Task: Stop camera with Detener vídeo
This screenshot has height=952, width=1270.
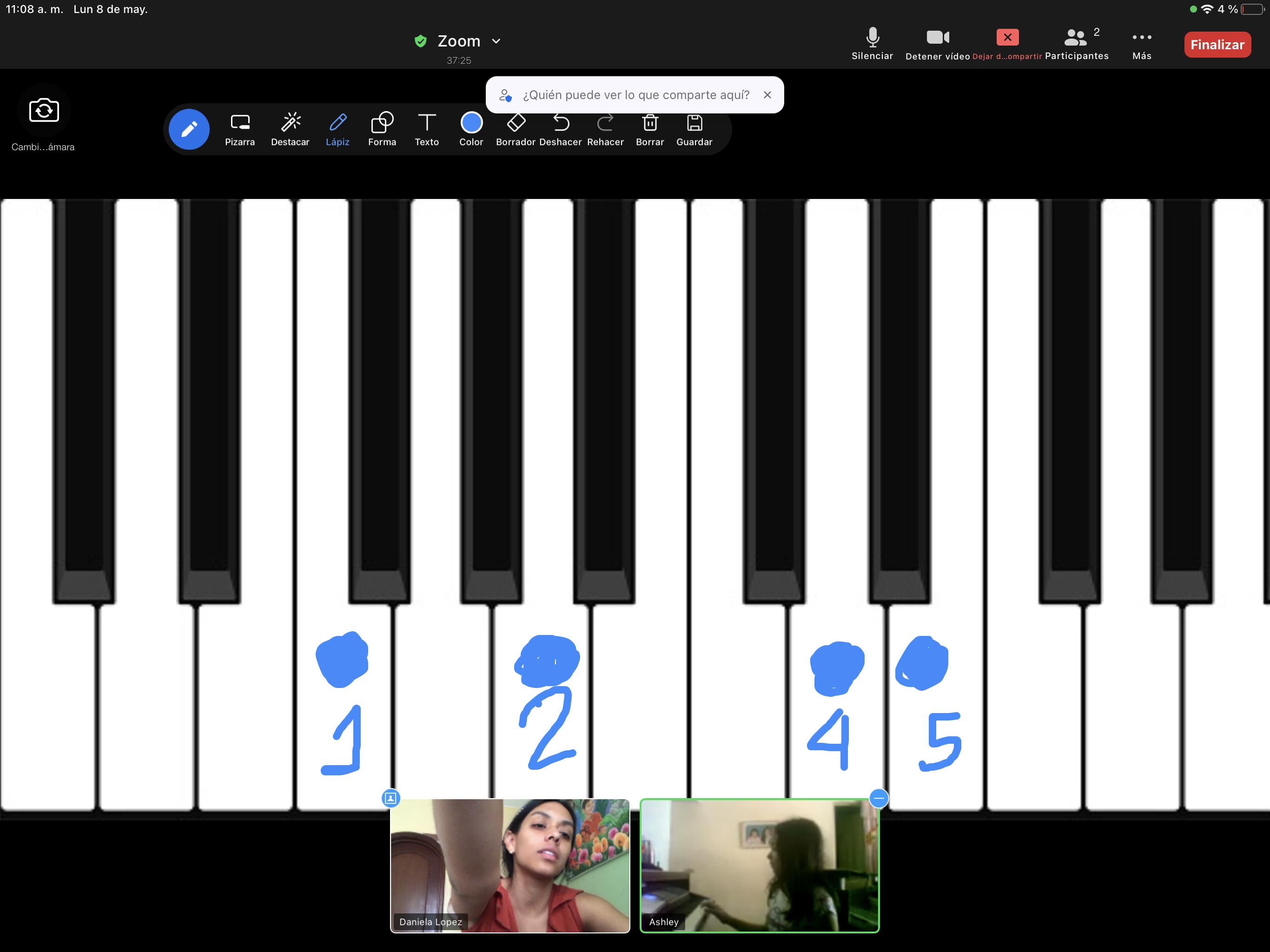Action: 938,44
